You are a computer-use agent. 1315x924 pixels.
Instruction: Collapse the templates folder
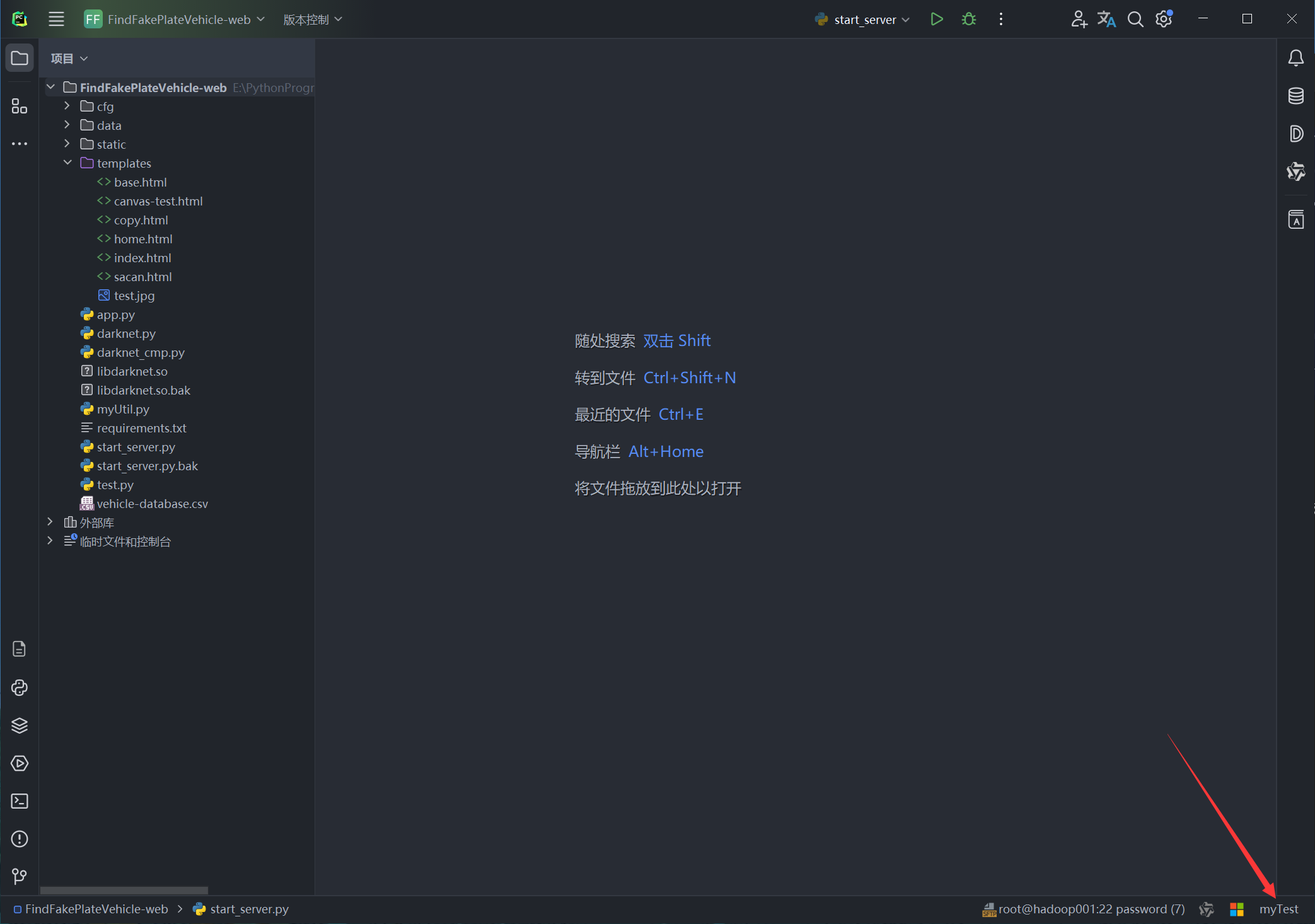[x=67, y=163]
